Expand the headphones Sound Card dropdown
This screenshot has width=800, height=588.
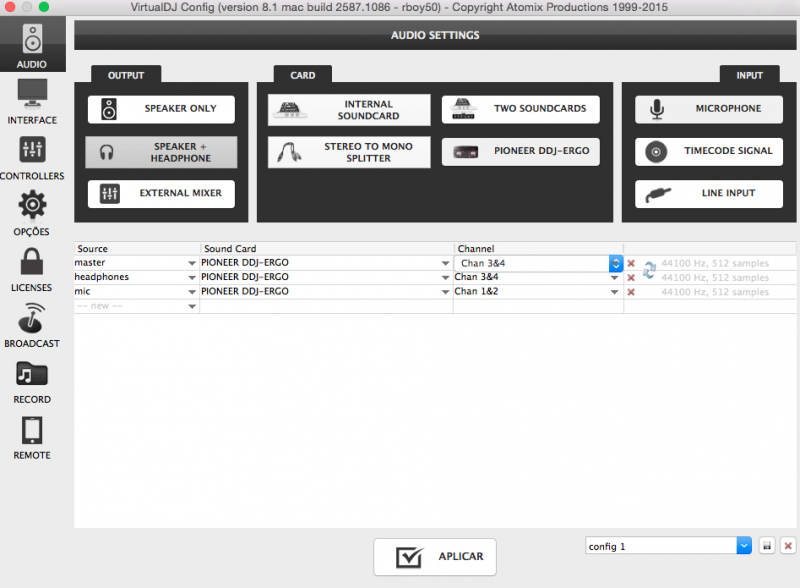[446, 277]
